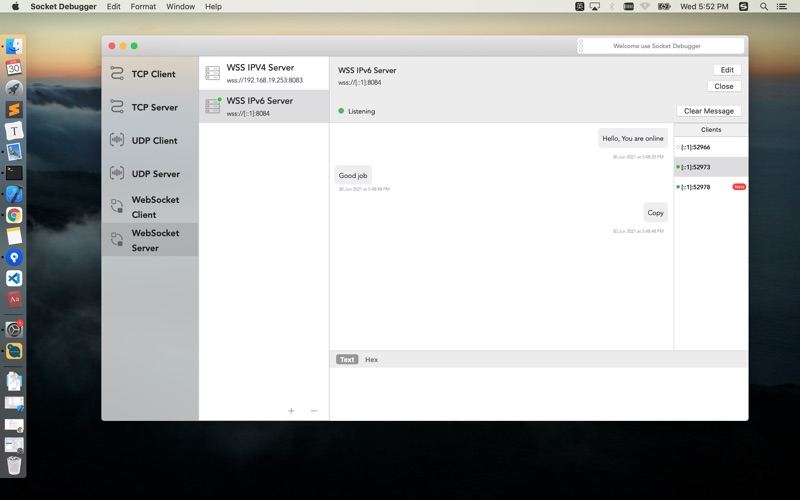Close the WSS IPv6 Server connection
The height and width of the screenshot is (500, 800).
pos(724,86)
